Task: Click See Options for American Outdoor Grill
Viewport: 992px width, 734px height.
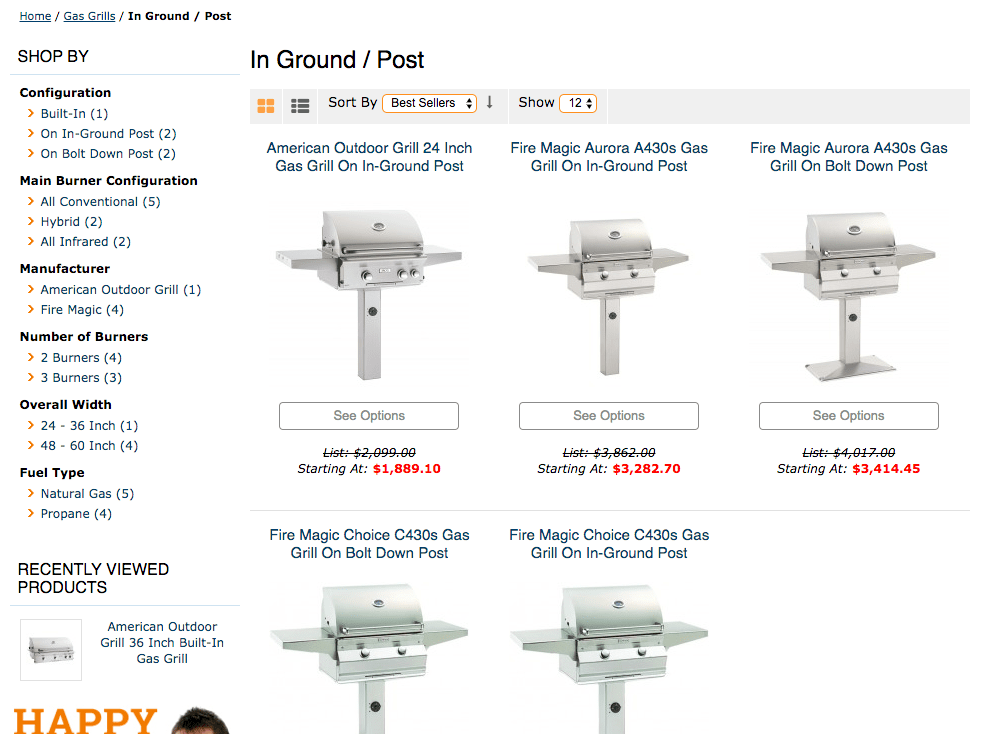Action: pyautogui.click(x=368, y=416)
